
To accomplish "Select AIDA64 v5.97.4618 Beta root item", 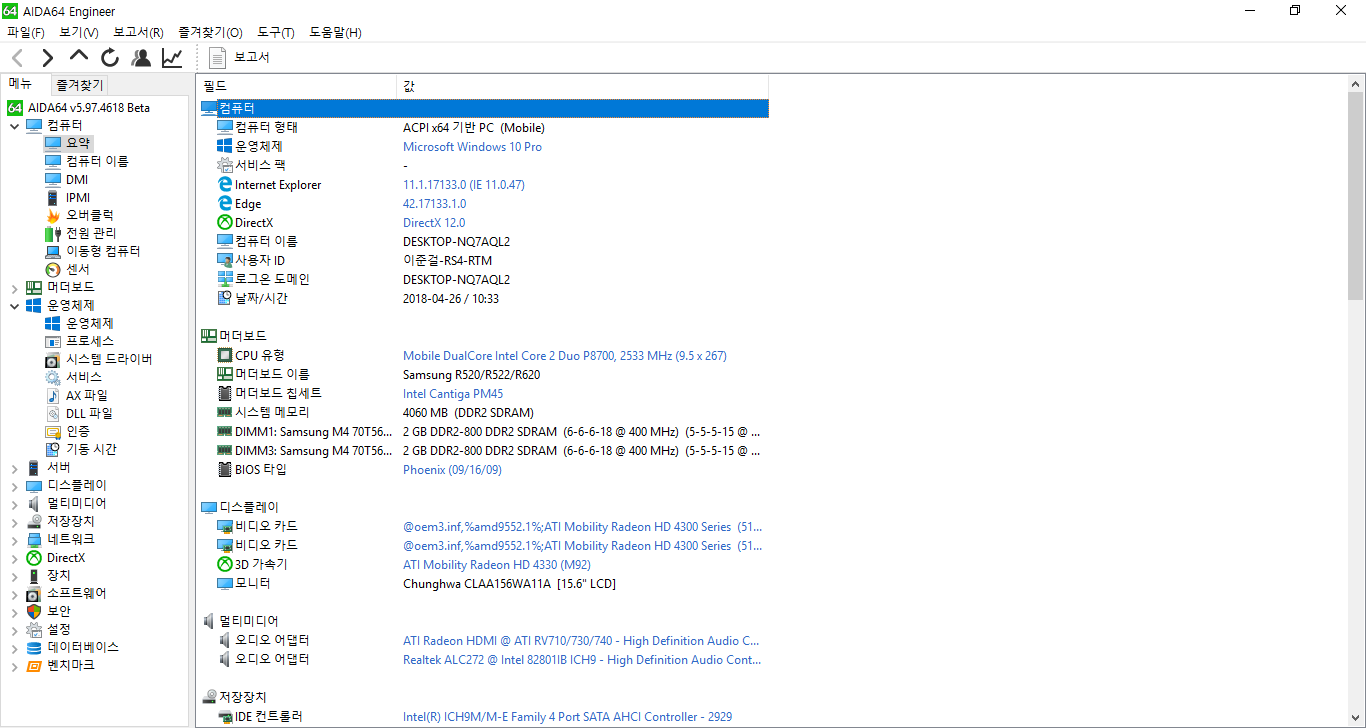I will pos(79,107).
